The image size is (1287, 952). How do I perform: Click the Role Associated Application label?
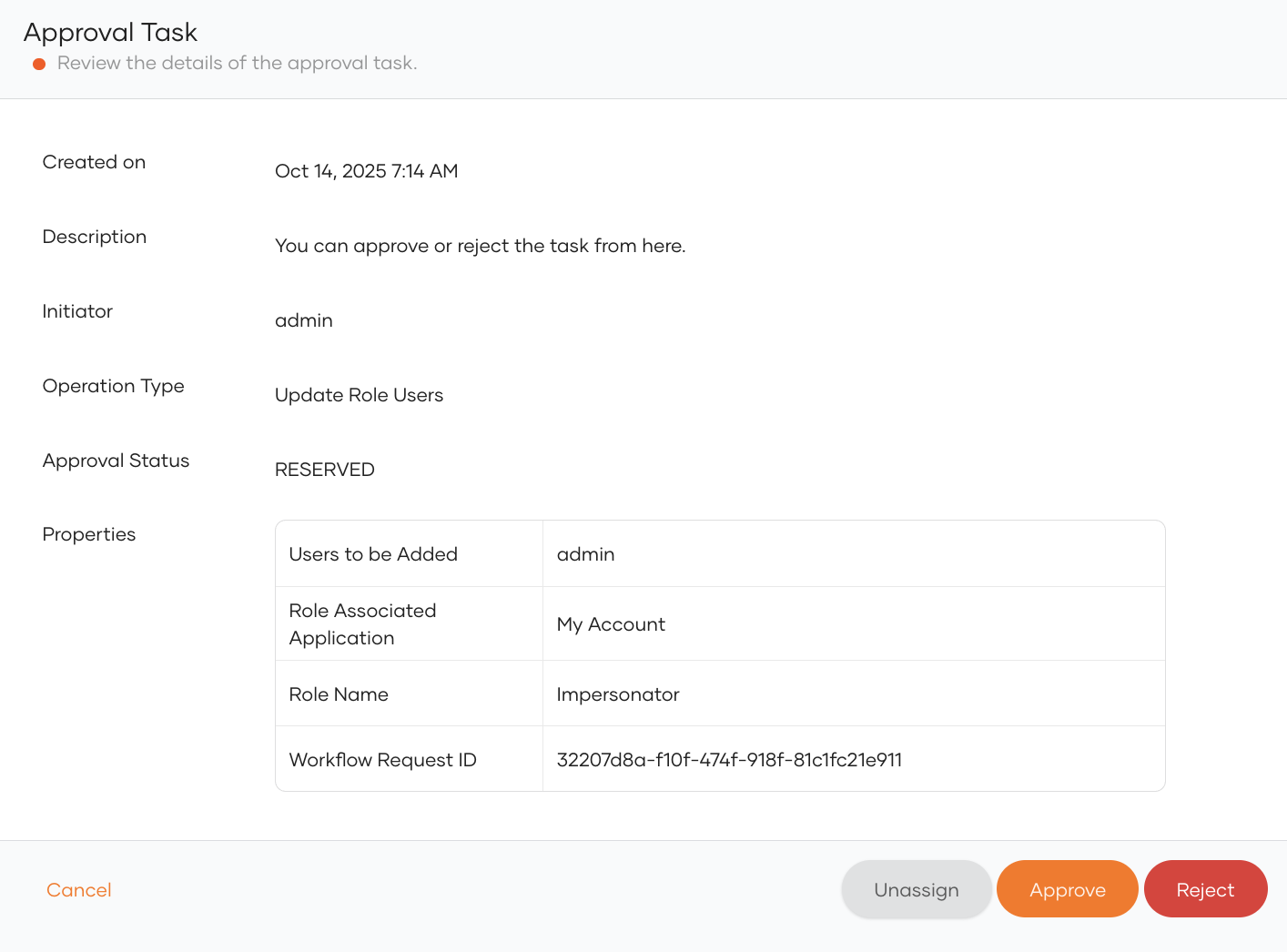point(362,624)
